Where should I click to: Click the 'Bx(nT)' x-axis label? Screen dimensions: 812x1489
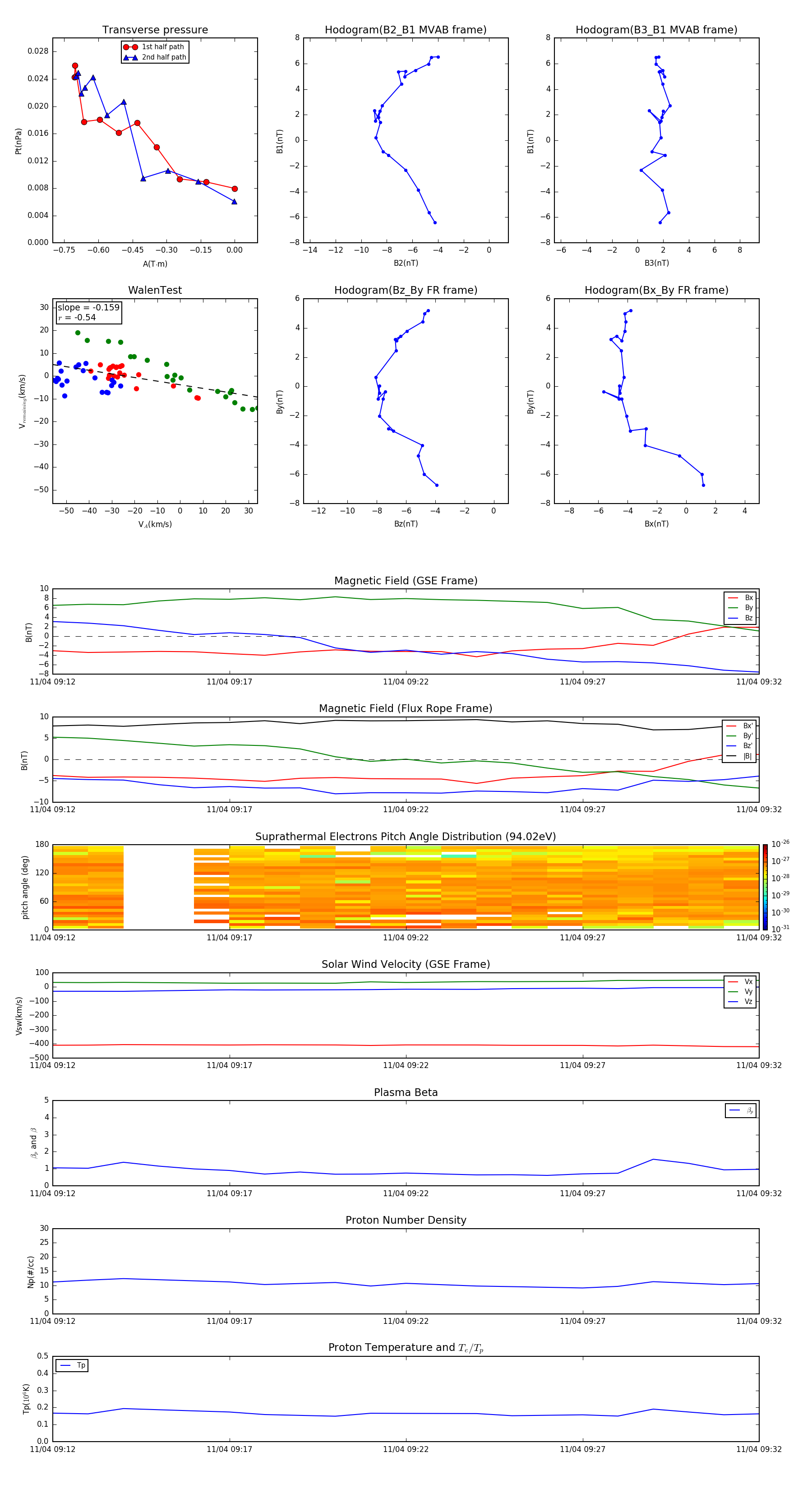[x=656, y=524]
